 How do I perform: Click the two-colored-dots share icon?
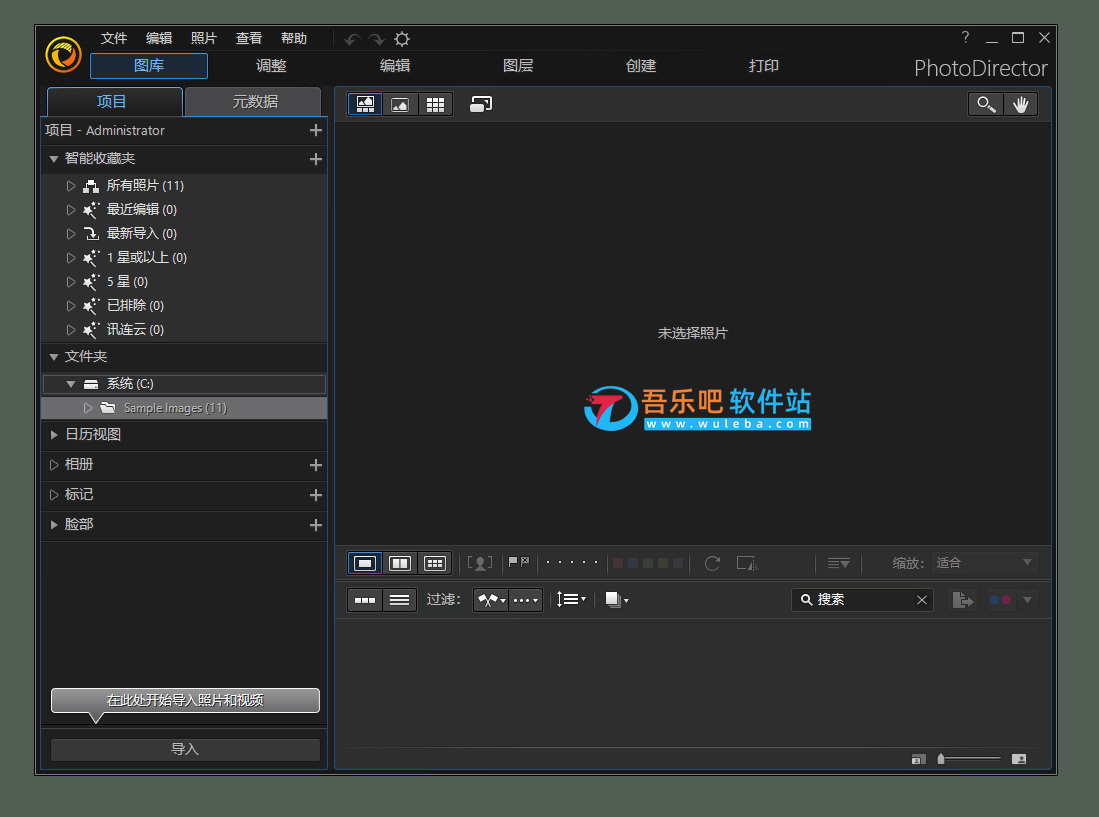pos(1000,600)
